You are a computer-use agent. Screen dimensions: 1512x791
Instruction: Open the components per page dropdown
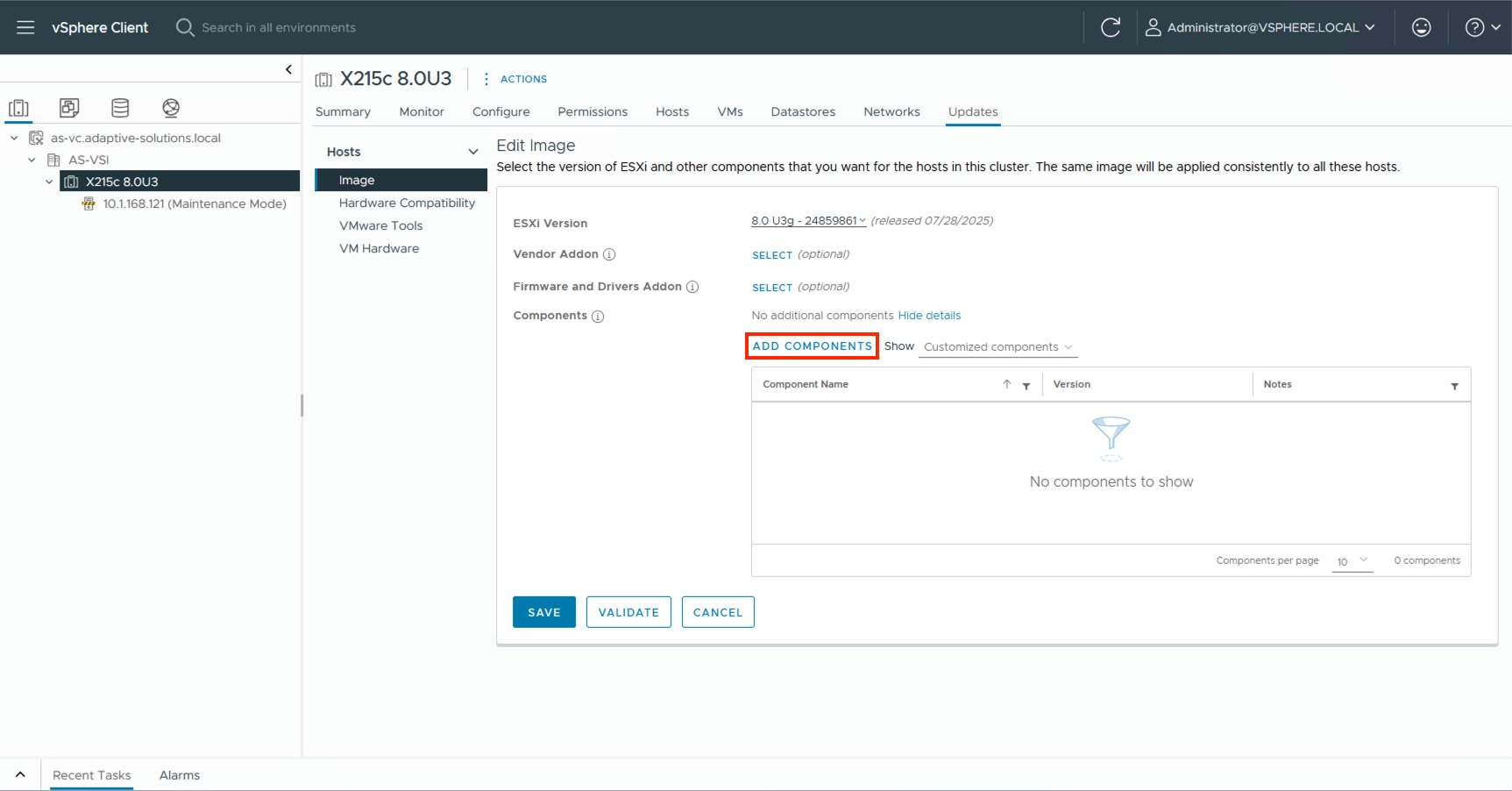(x=1352, y=561)
